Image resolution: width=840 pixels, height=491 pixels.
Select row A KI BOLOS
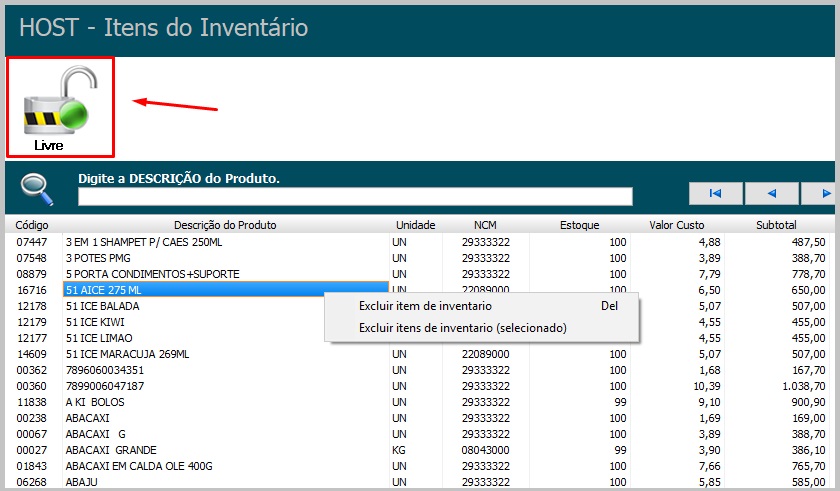pos(417,402)
